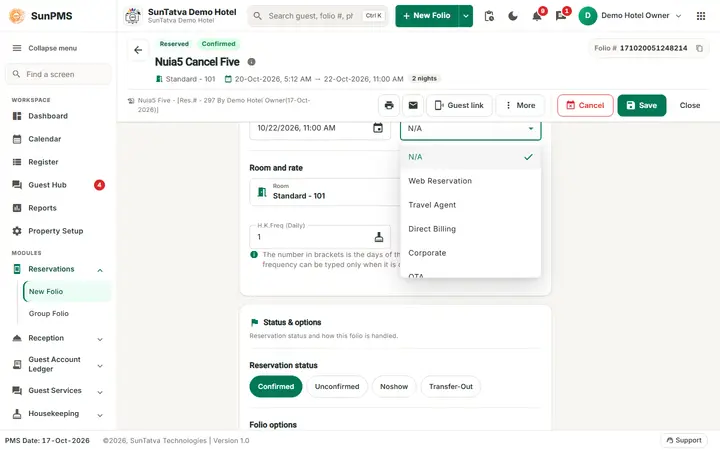720x450 pixels.
Task: Expand Guest Account Ledger module
Action: [100, 366]
